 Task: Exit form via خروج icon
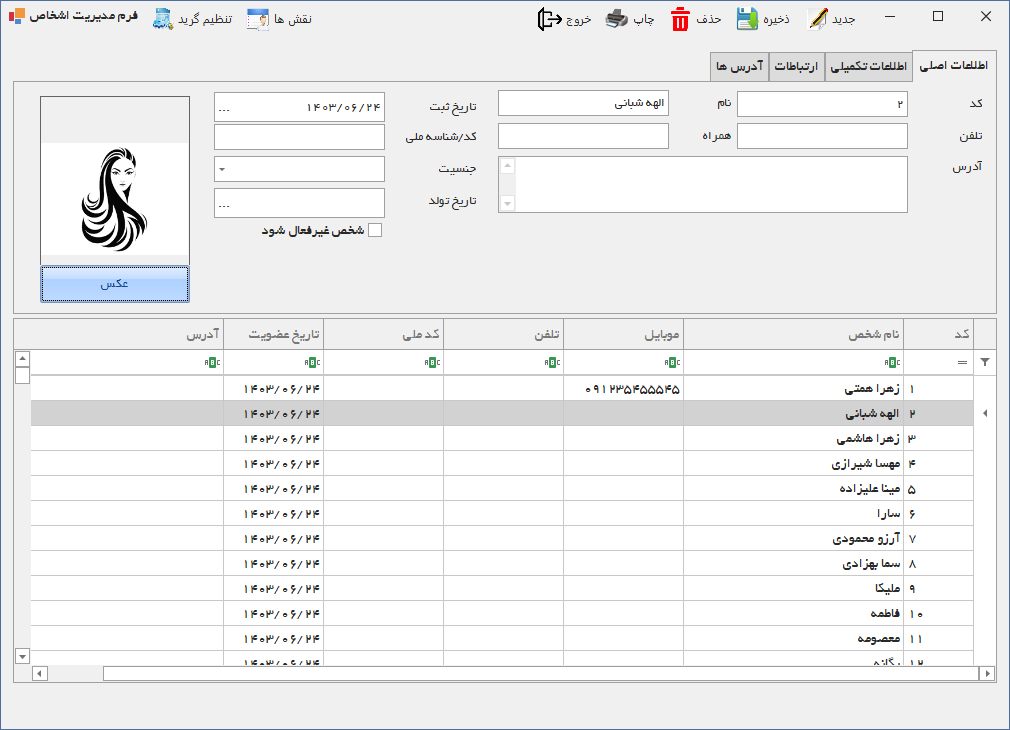pos(549,19)
